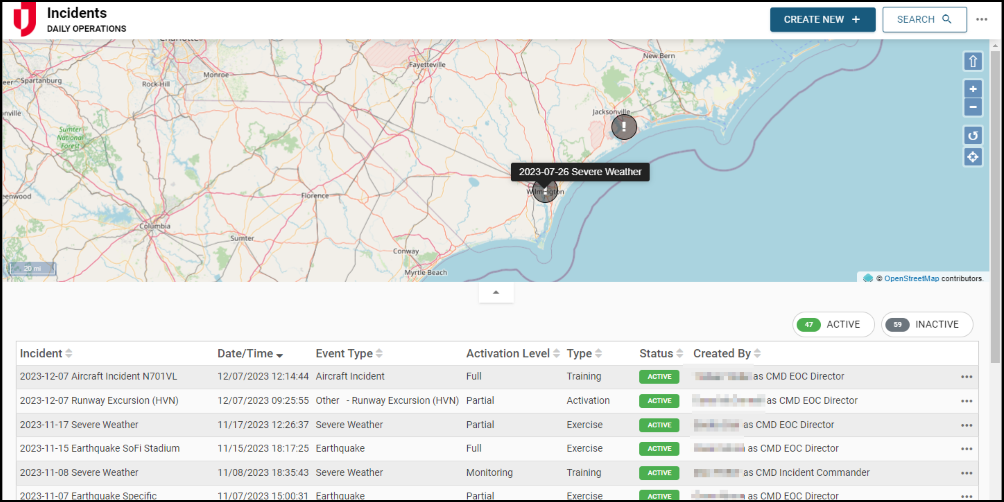Open actions menu for Aircraft Incident N701VL
The image size is (1004, 502).
(x=966, y=377)
